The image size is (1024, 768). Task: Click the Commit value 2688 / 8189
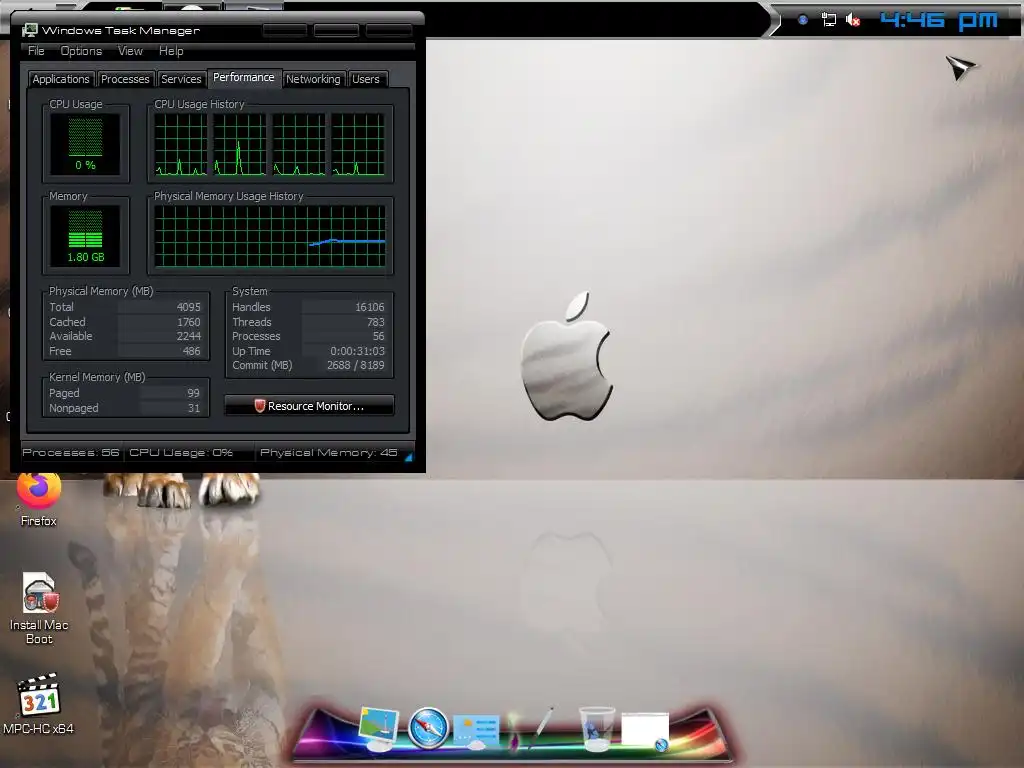point(355,366)
